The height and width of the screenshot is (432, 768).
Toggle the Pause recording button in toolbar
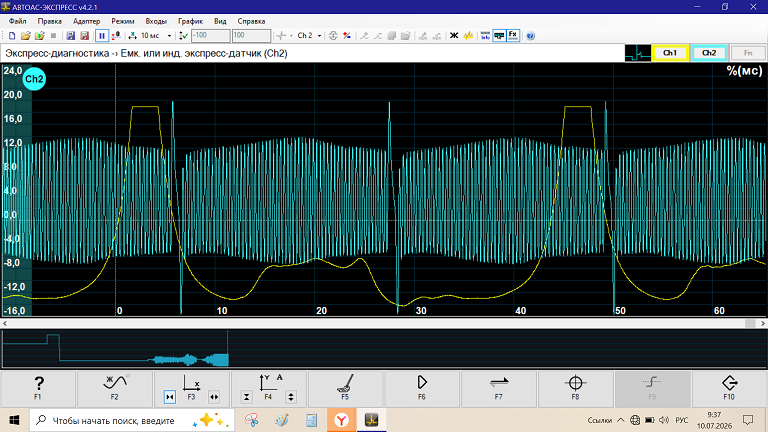(x=102, y=36)
